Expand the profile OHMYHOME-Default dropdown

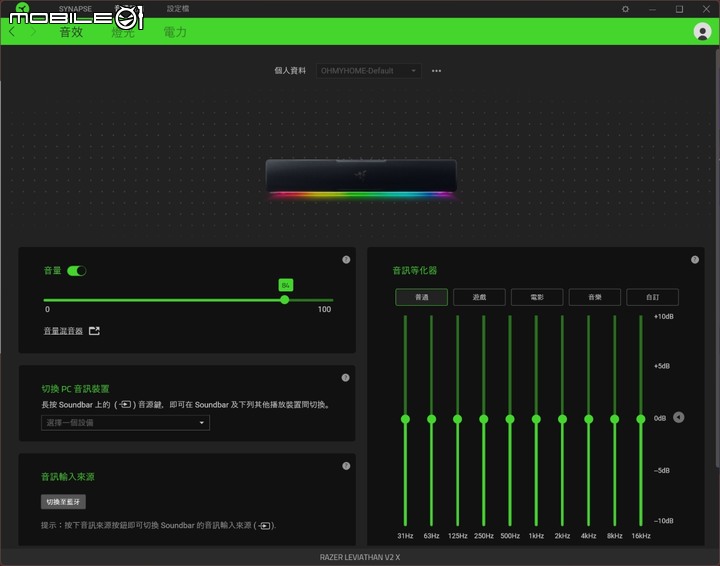368,71
